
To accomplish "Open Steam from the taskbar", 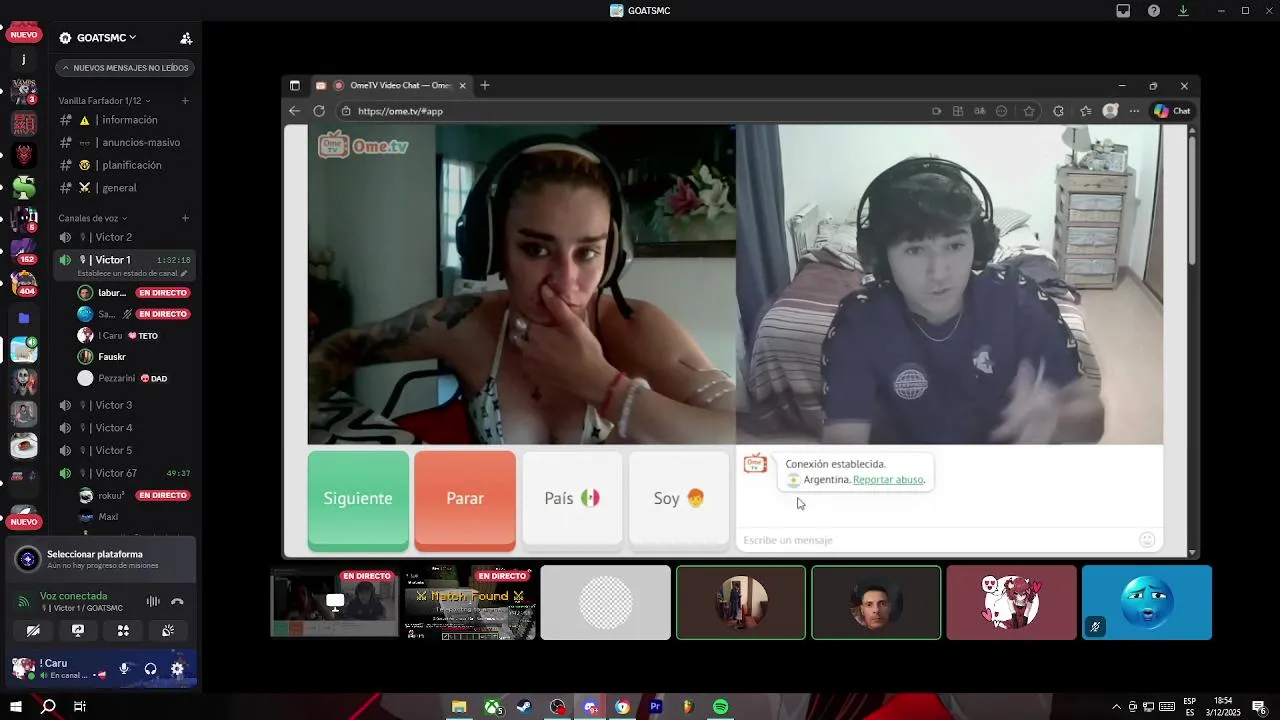I will pos(524,707).
